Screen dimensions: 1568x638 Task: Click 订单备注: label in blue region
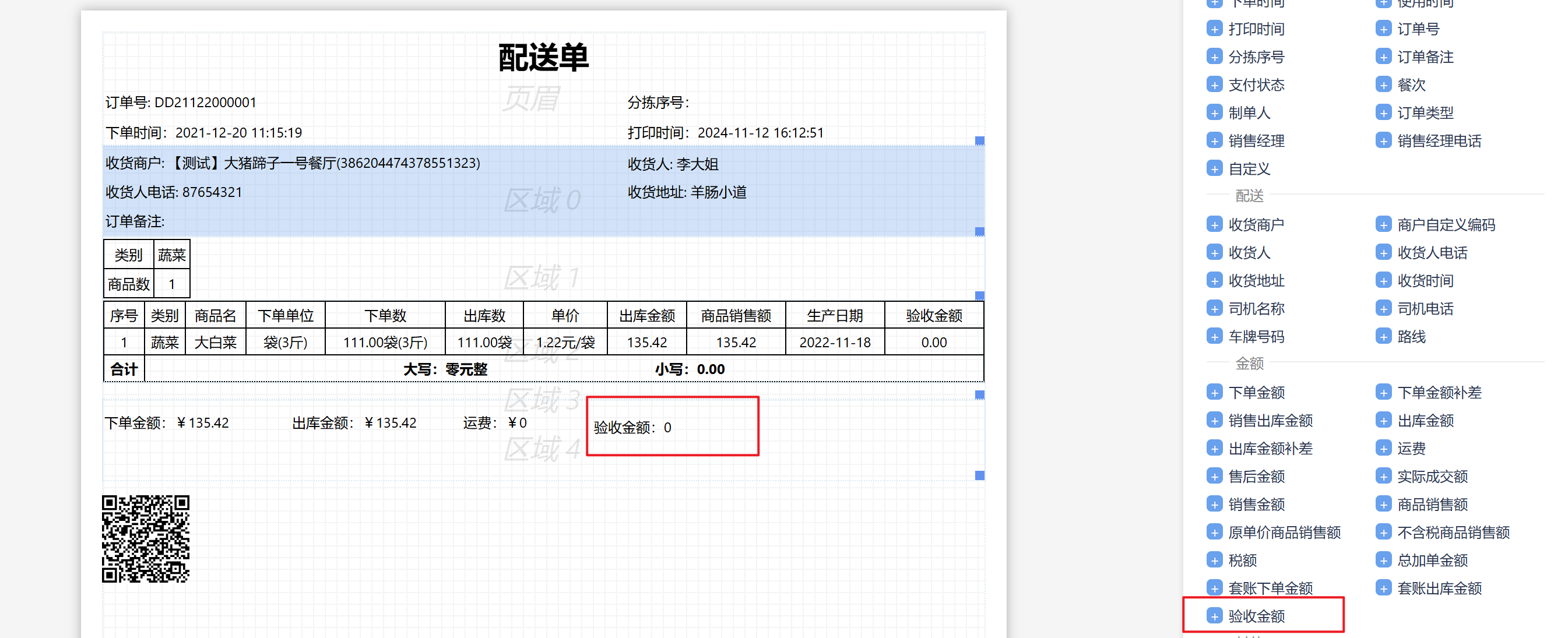(135, 221)
